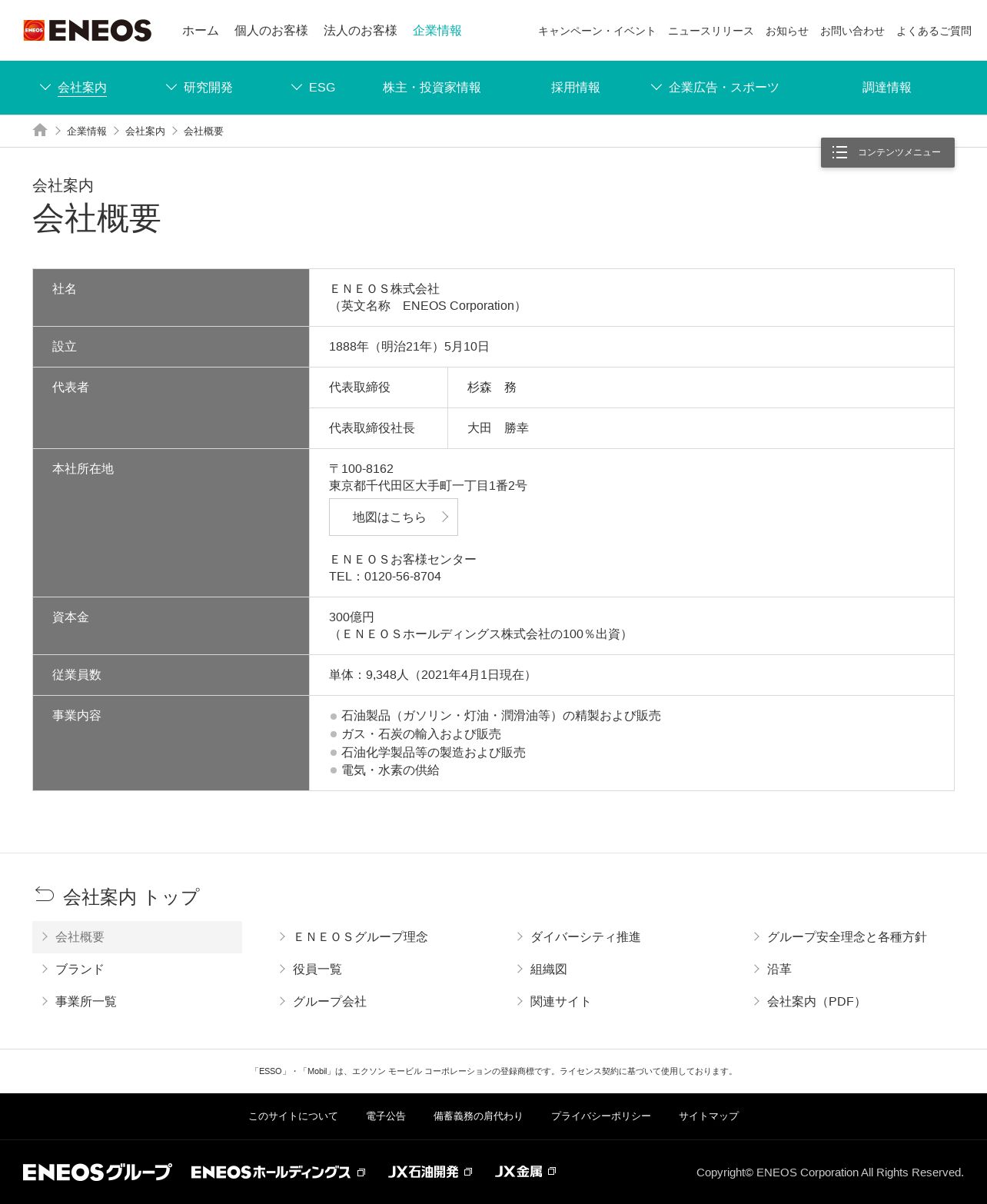Click the 300億円 capital text

coord(351,617)
